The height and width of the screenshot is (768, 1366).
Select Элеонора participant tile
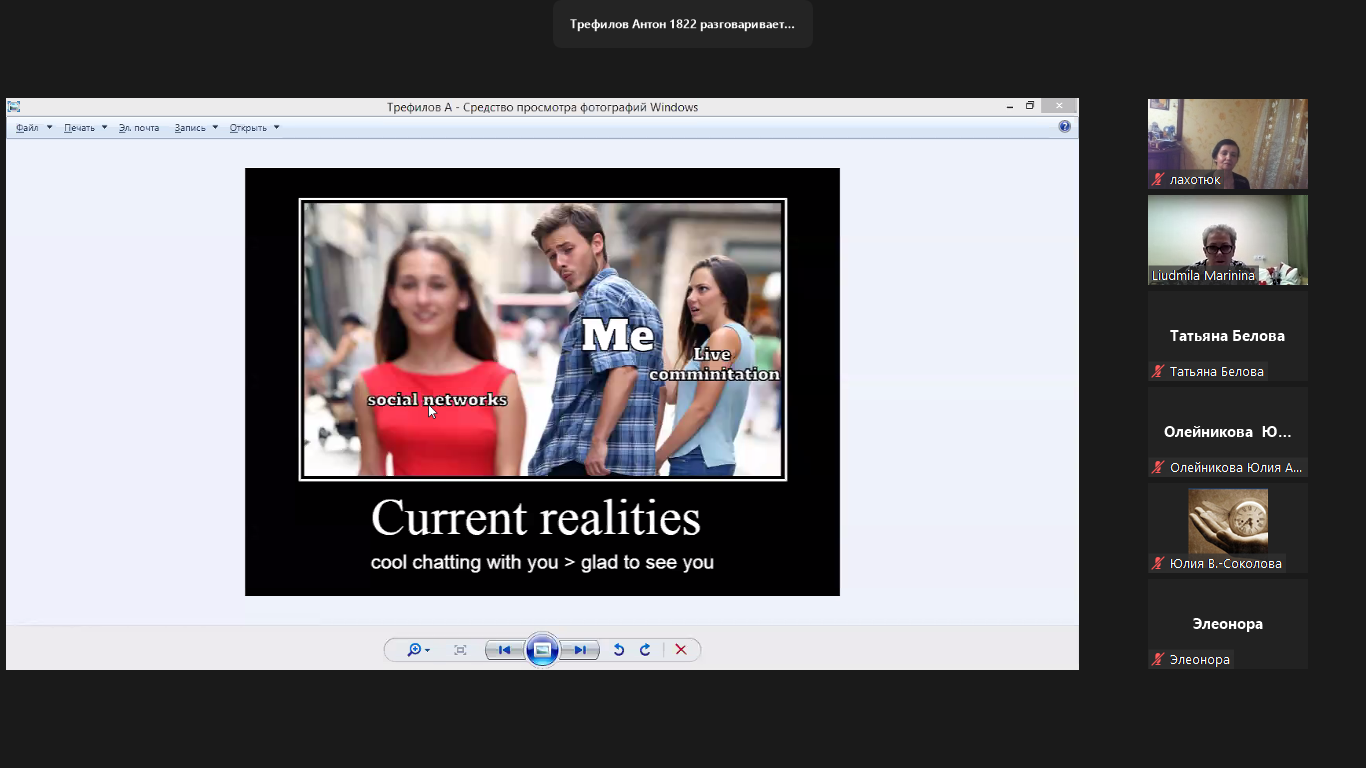[x=1228, y=624]
